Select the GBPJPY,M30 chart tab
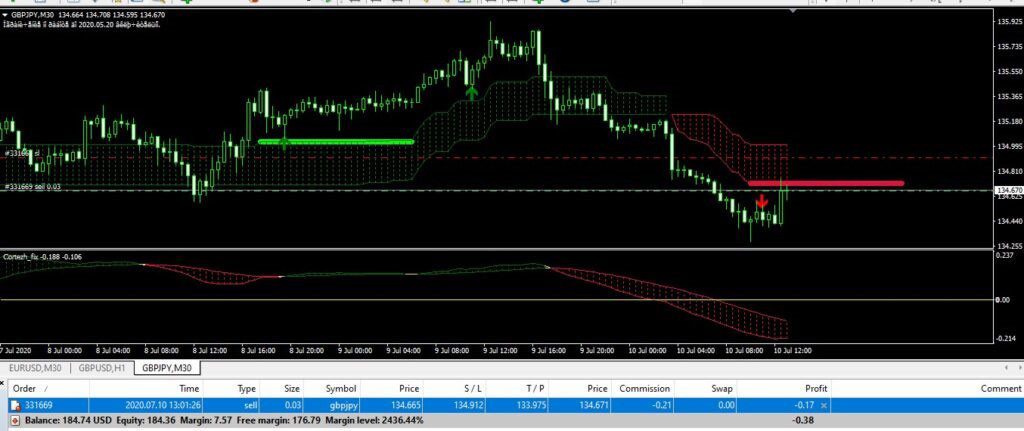 tap(167, 368)
